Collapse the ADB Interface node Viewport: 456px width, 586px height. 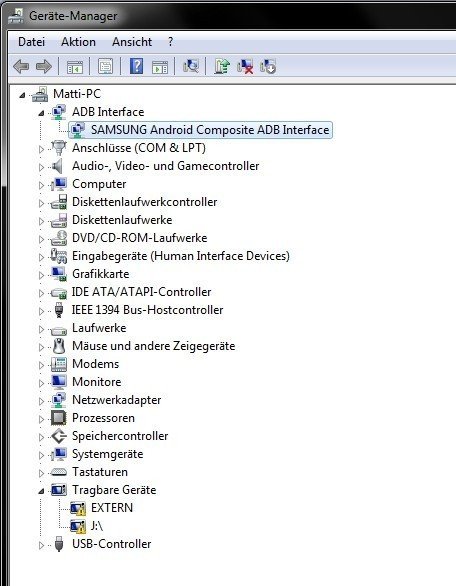pos(41,112)
